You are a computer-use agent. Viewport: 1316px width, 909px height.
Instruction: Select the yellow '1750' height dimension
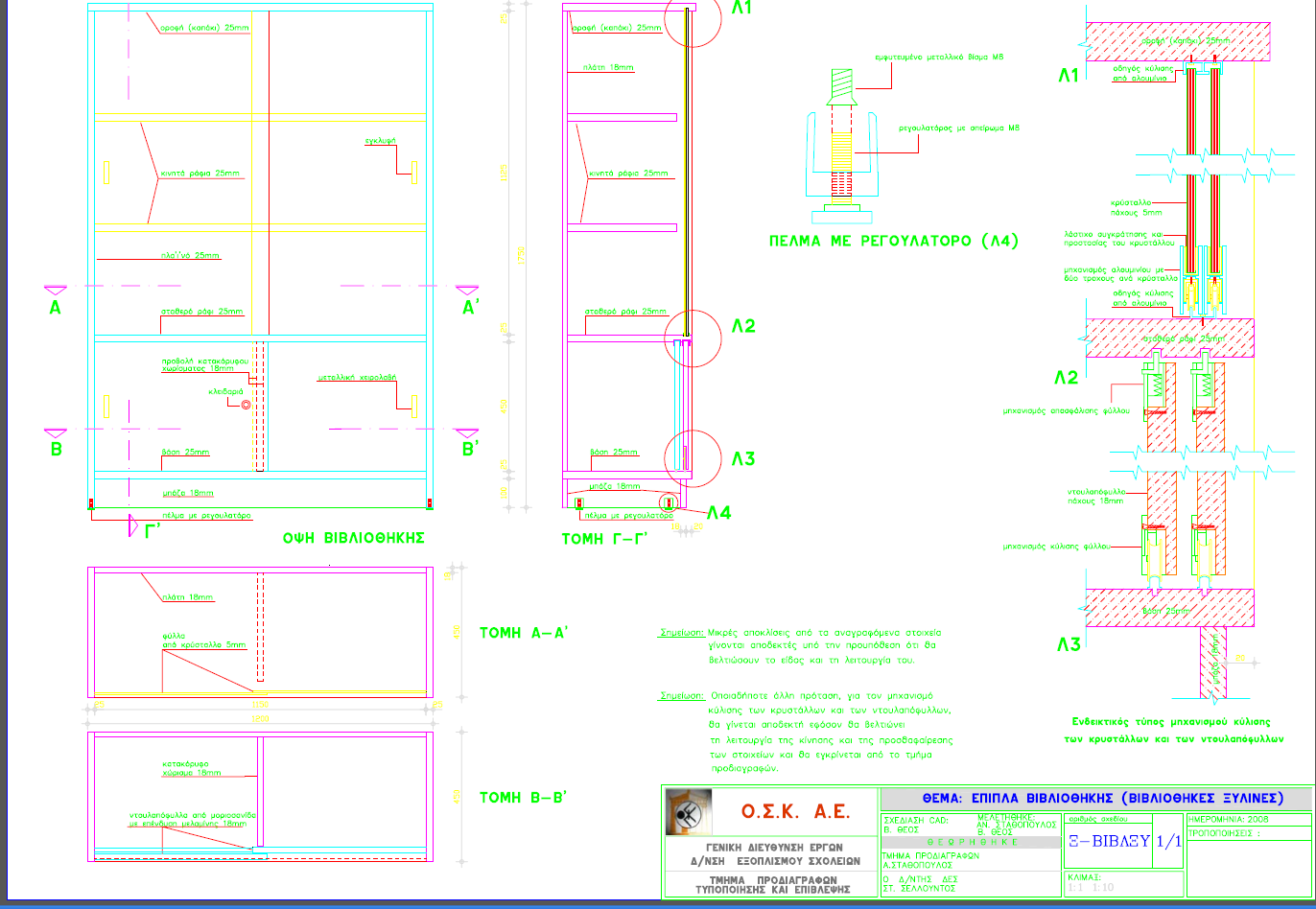tap(522, 255)
